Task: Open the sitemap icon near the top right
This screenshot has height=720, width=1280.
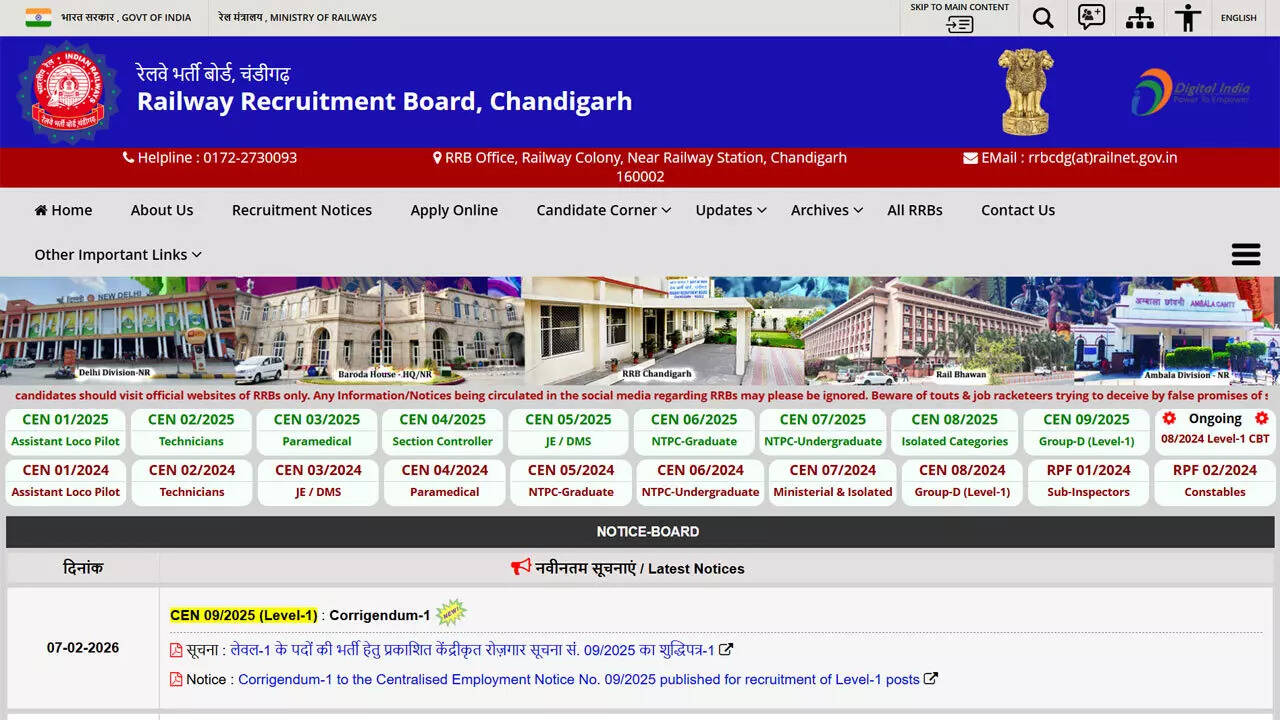Action: [1139, 17]
